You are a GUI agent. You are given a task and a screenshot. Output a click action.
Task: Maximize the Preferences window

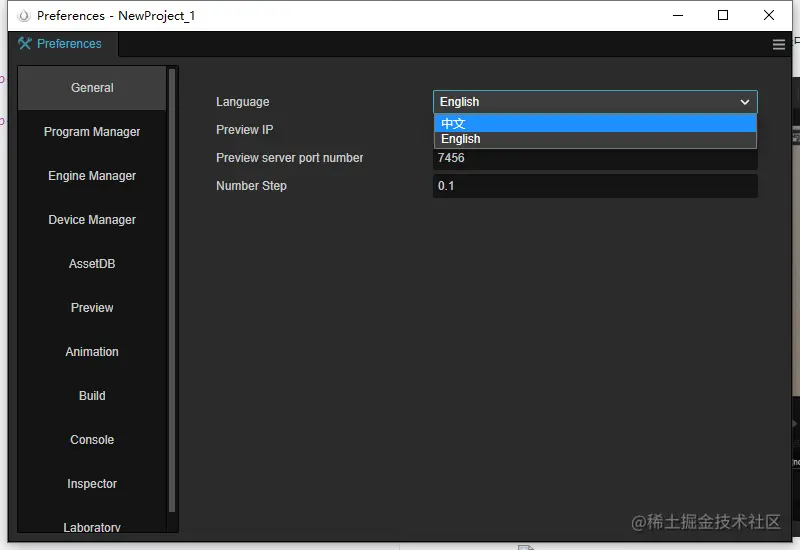tap(722, 15)
